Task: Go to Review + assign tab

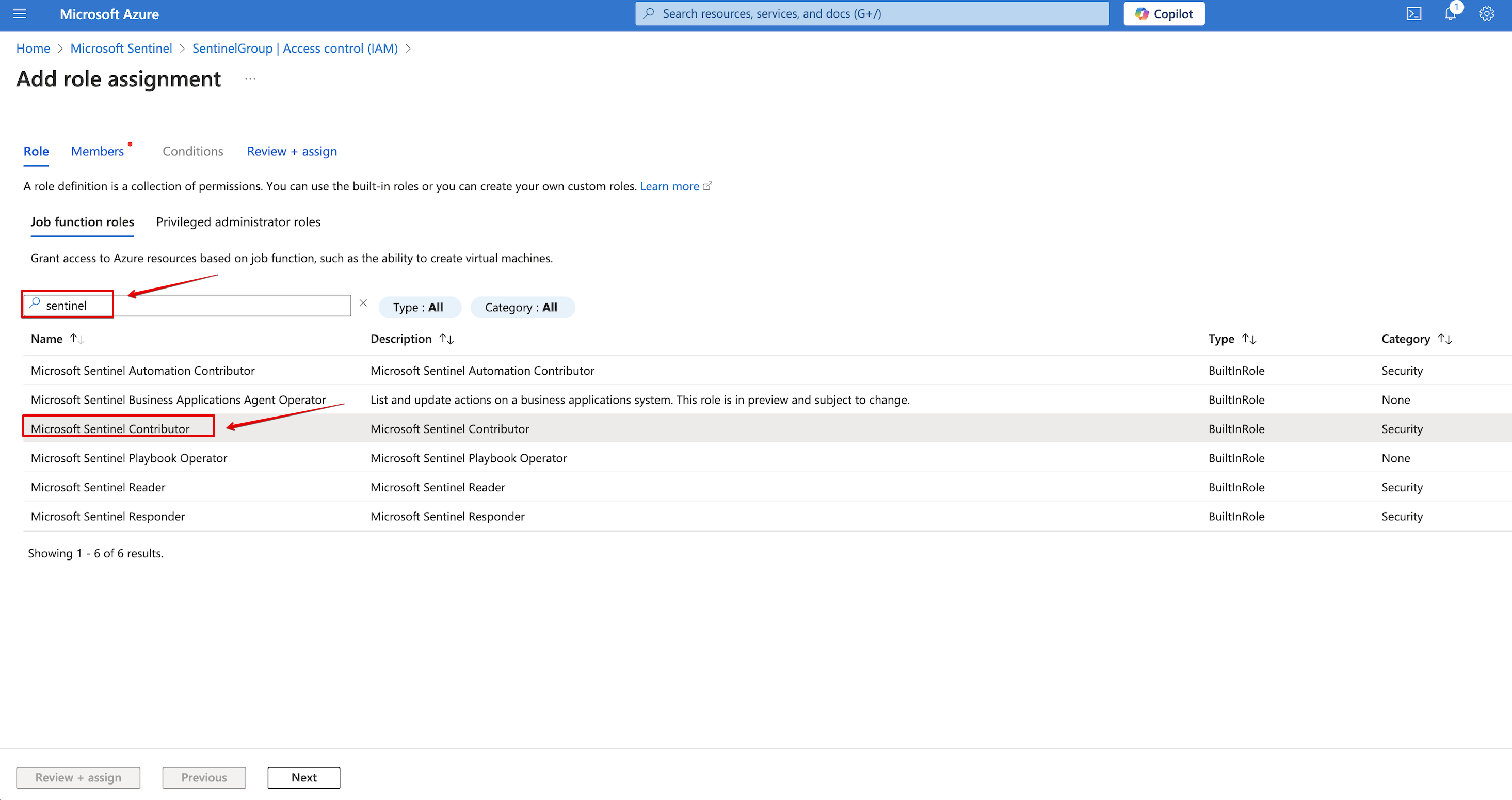Action: [x=292, y=151]
